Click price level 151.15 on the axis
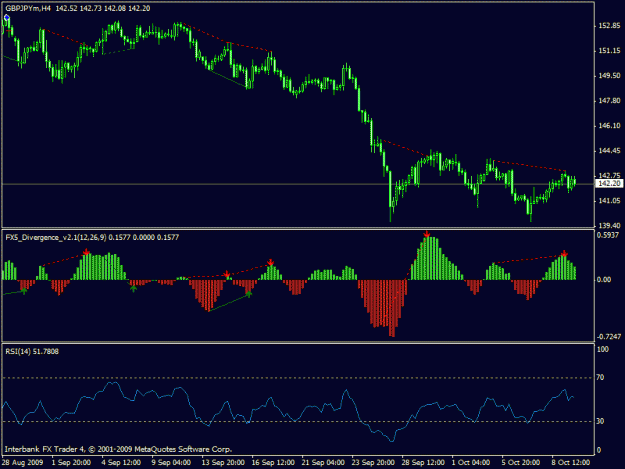The height and width of the screenshot is (469, 625). pos(609,51)
